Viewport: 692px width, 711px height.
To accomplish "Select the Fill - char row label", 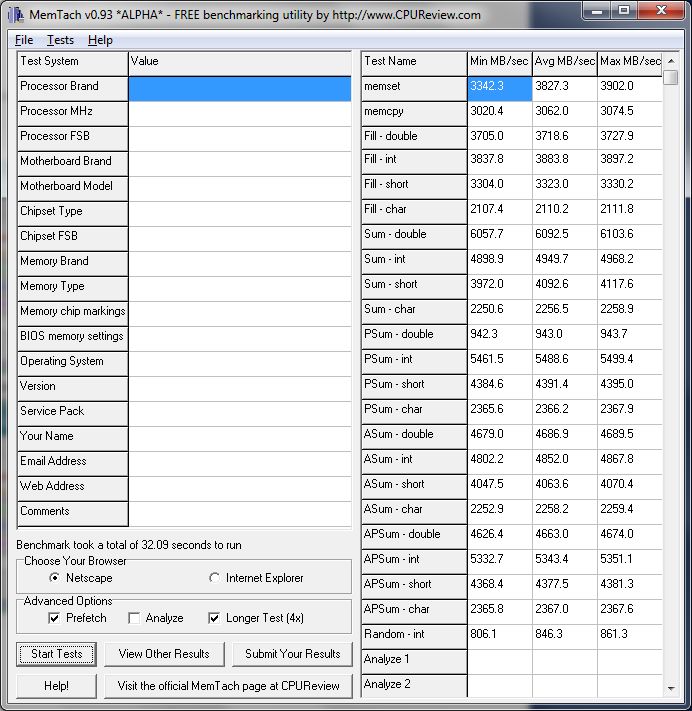I will [414, 212].
